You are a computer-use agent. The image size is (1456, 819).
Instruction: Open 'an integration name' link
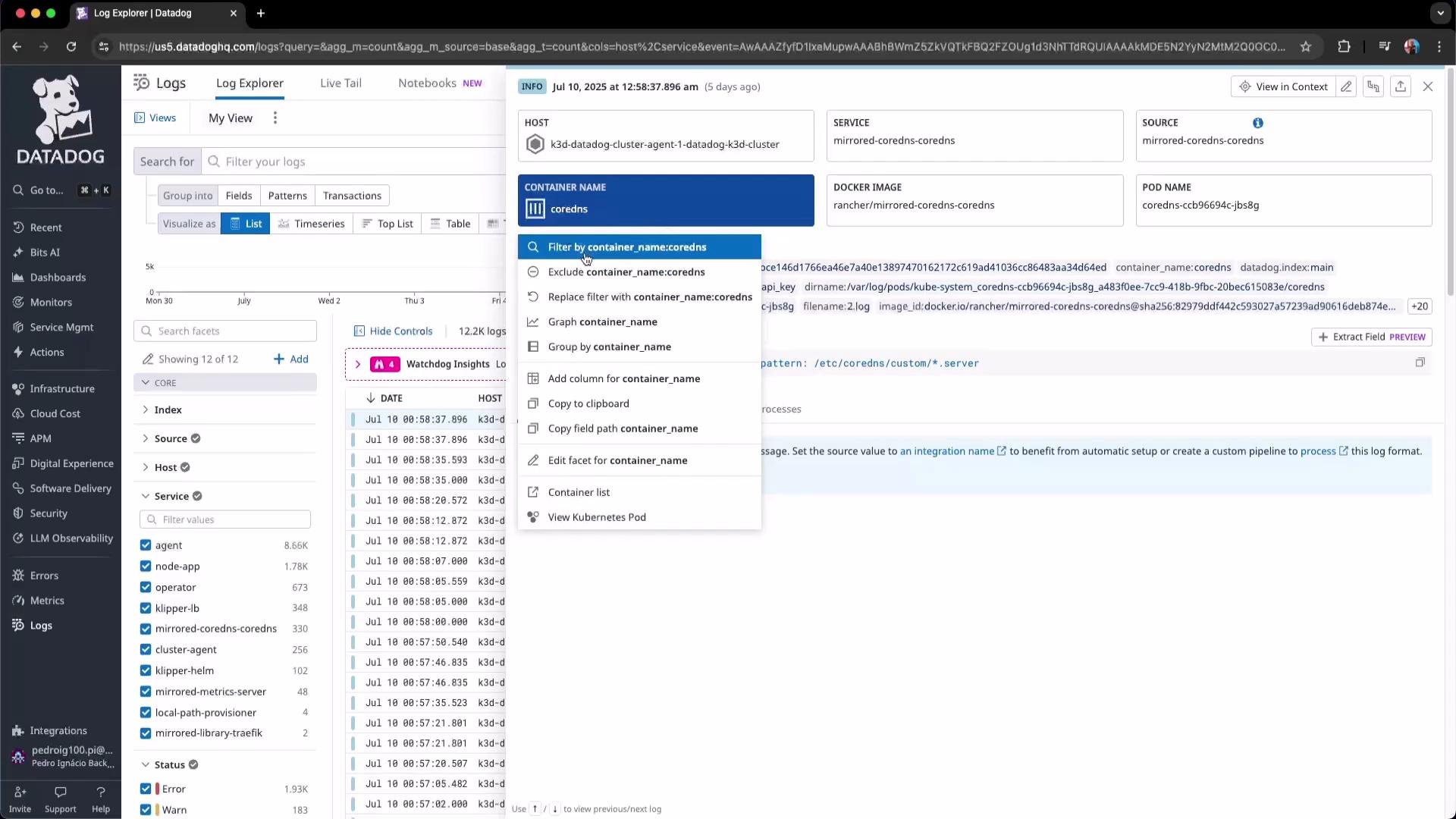pos(952,451)
